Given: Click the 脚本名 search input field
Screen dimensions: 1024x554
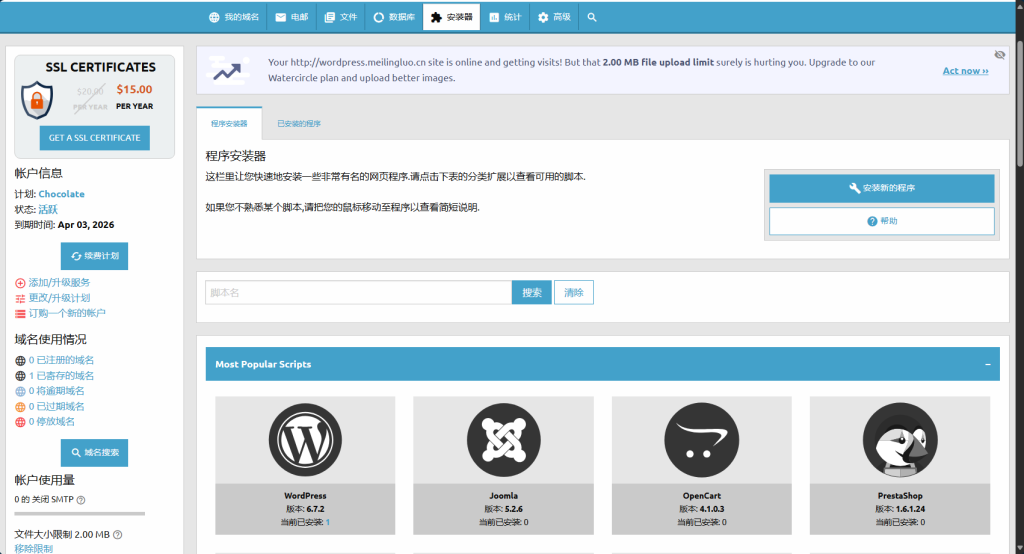Looking at the screenshot, I should 358,292.
